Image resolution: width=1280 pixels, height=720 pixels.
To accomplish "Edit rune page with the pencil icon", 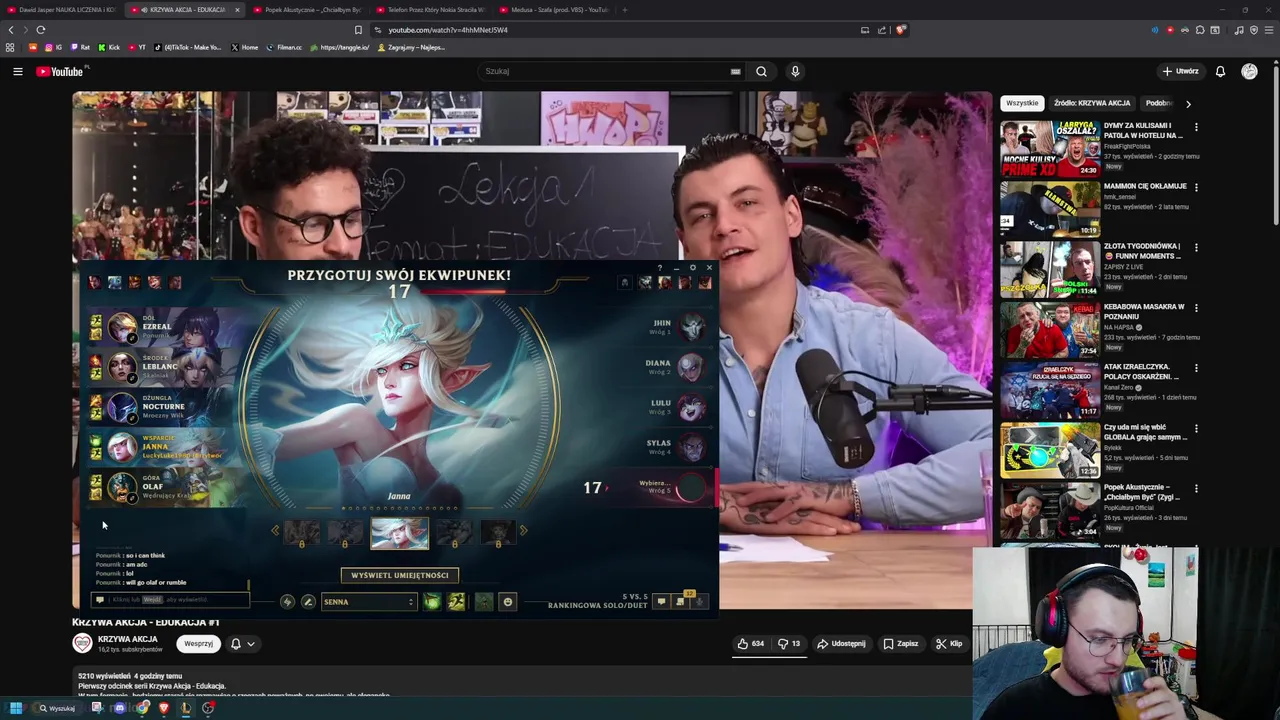I will pos(308,601).
